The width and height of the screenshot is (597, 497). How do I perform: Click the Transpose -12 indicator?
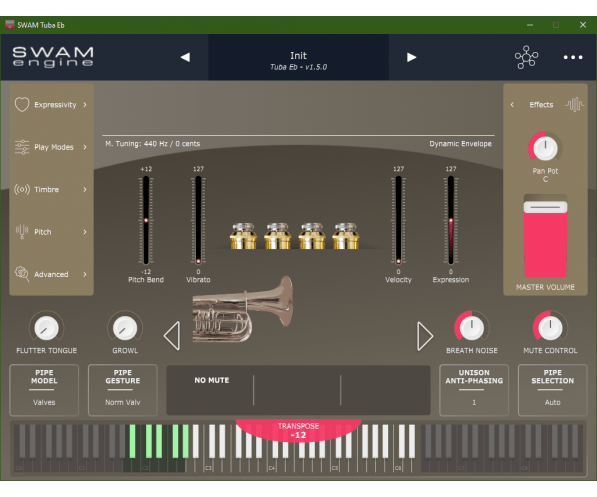(298, 431)
